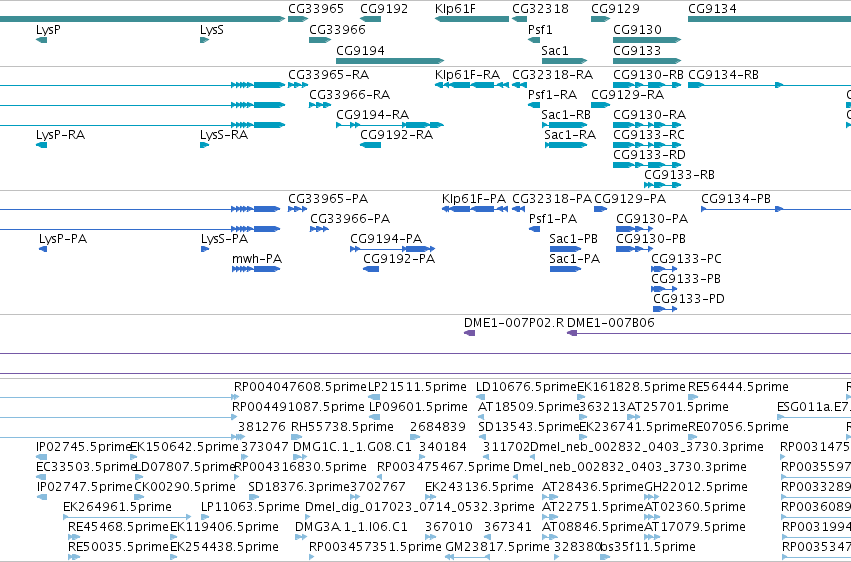Select the CG9192-RA transcript label

(396, 135)
